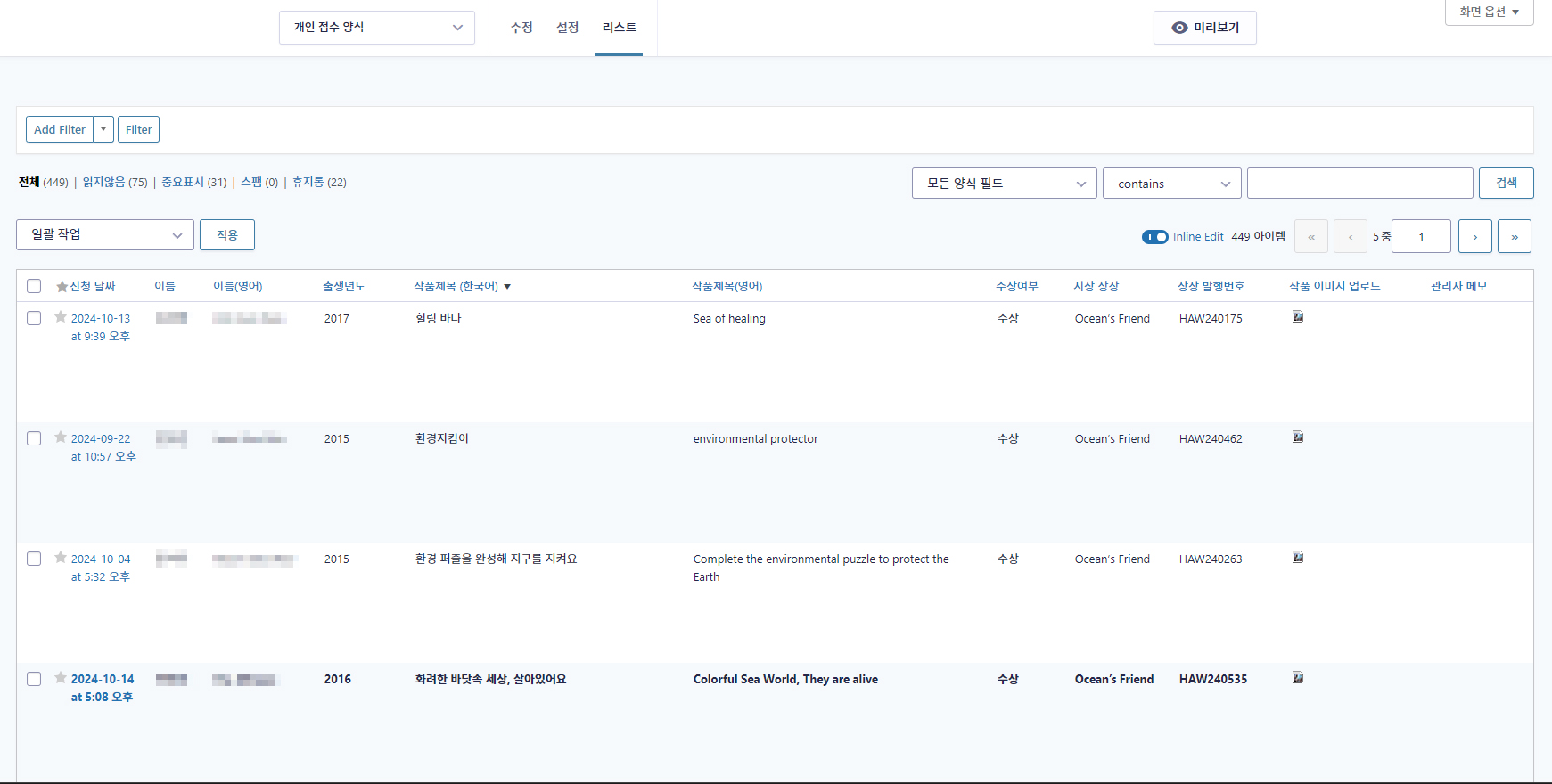Open image file icon for HAW240175
The image size is (1552, 784).
(1298, 317)
